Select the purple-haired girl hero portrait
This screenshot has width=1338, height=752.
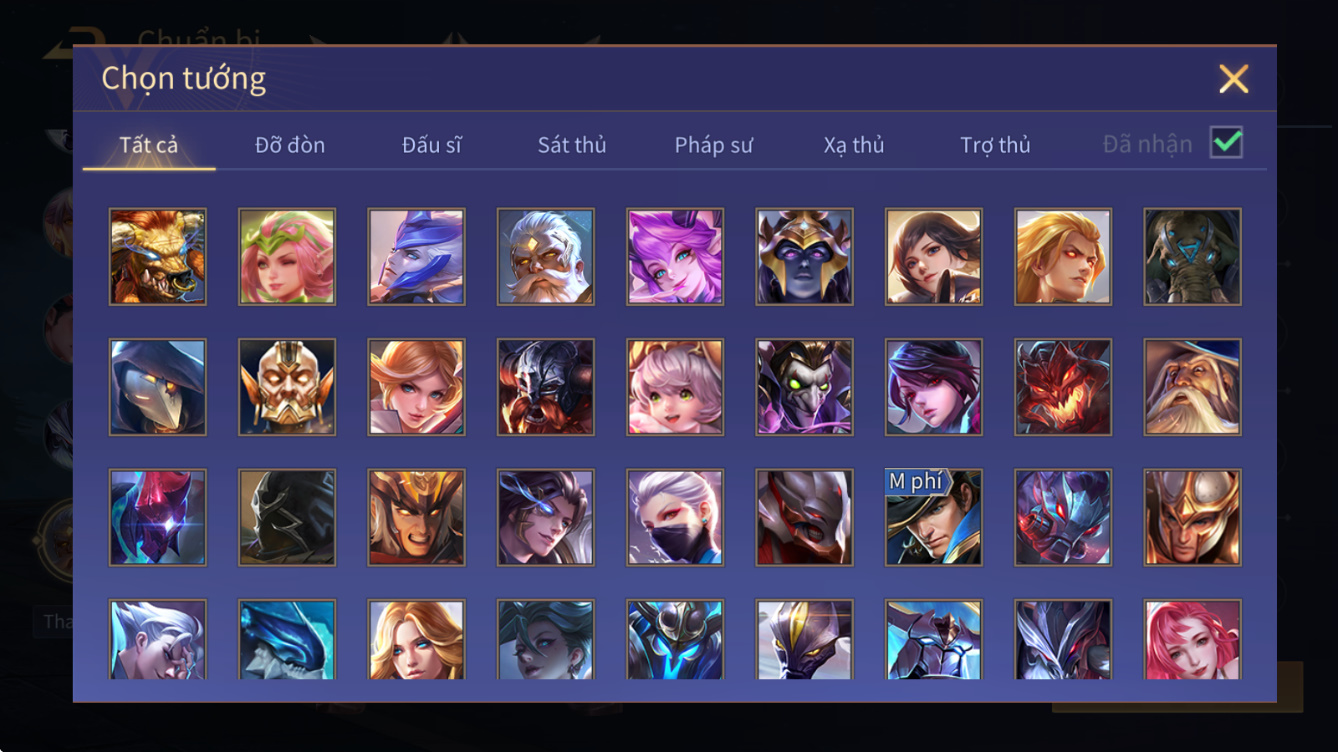pyautogui.click(x=675, y=256)
